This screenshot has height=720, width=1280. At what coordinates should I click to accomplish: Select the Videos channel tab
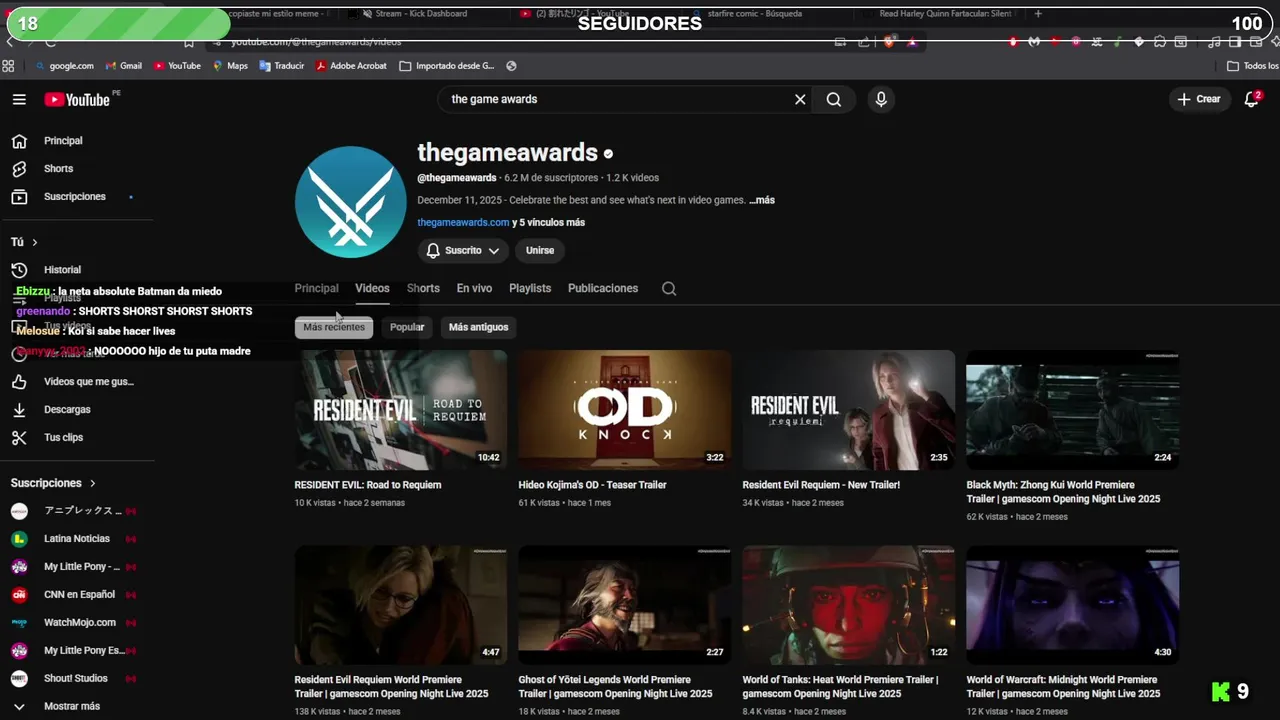click(372, 288)
